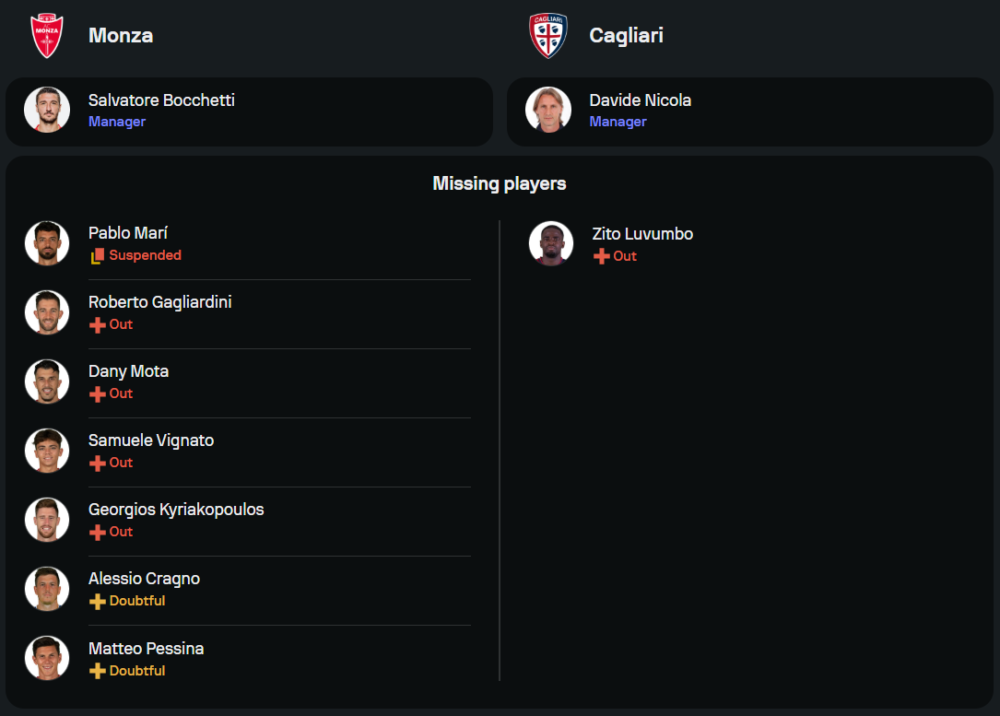Select Georgios Kyriakopoulos's name
The image size is (1000, 716).
(x=176, y=509)
